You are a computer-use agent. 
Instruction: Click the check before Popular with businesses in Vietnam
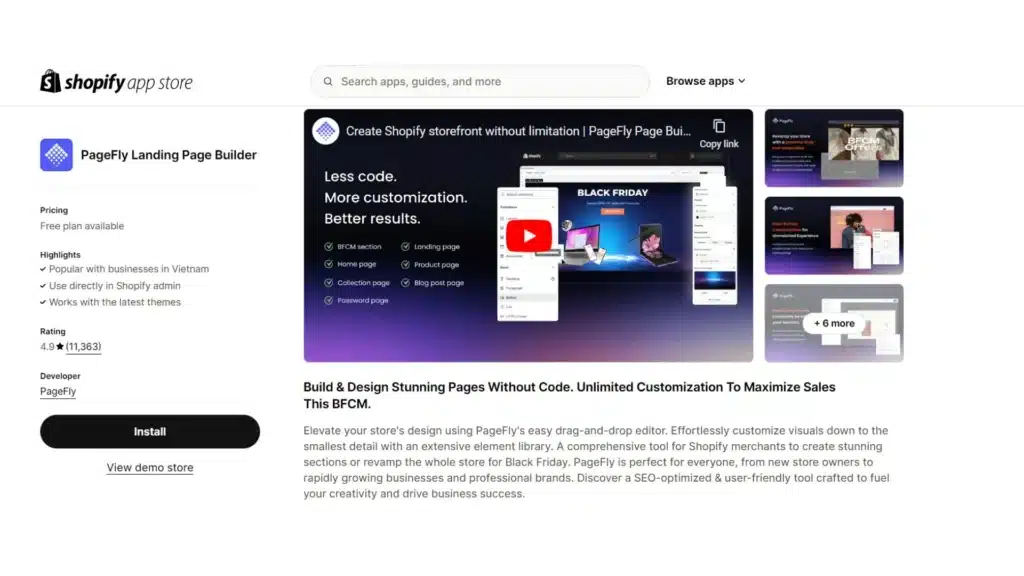44,269
